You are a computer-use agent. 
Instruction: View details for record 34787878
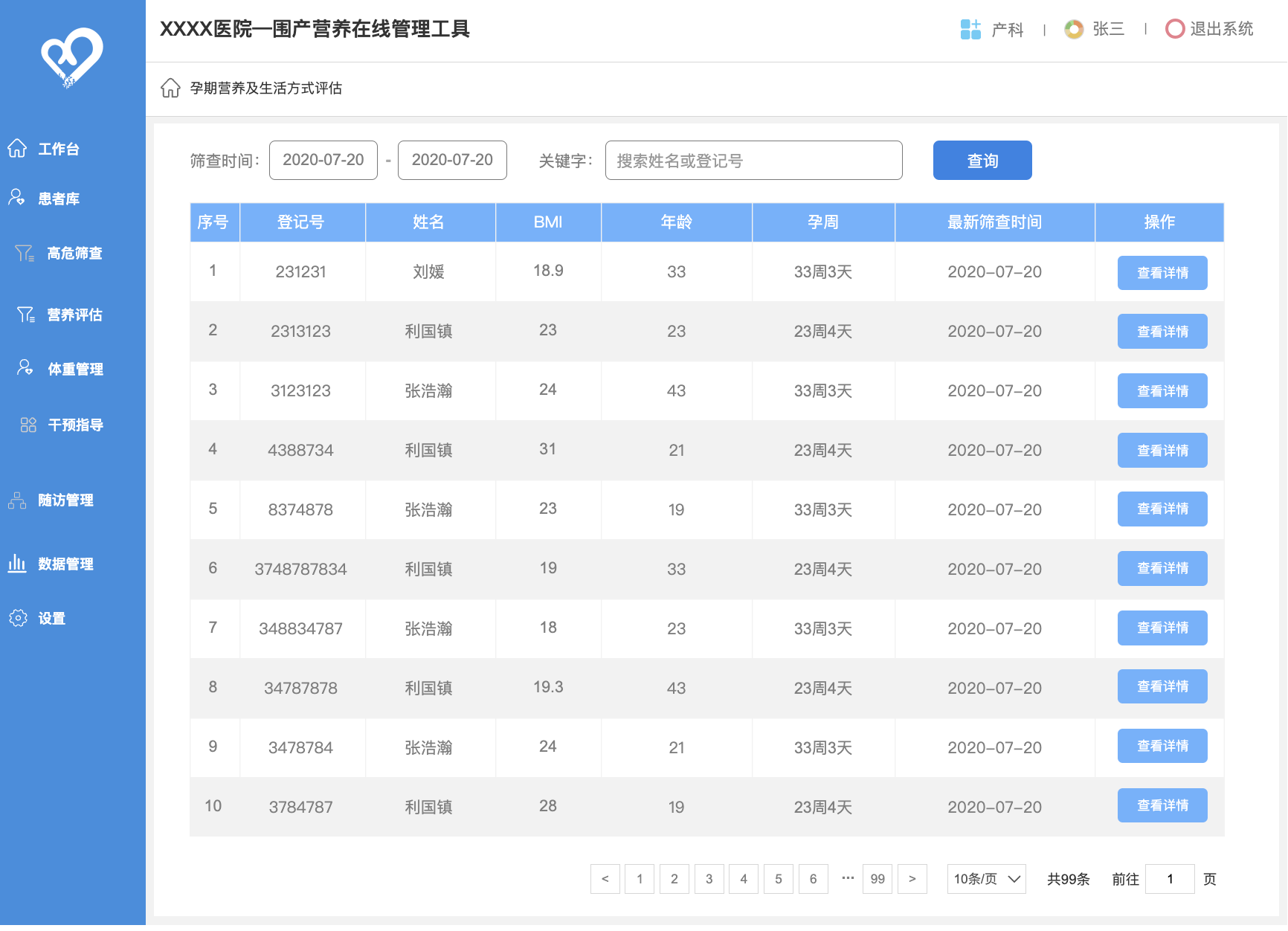click(1162, 686)
